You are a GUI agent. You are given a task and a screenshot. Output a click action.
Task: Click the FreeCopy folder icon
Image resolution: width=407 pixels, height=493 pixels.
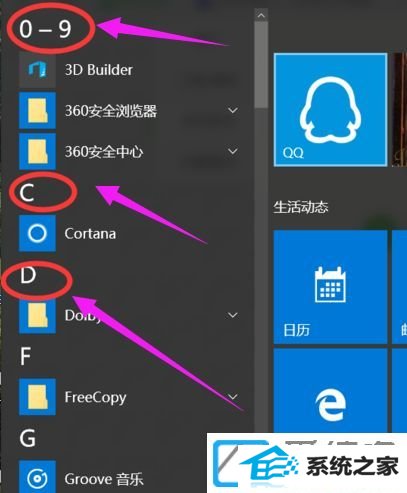[x=37, y=397]
